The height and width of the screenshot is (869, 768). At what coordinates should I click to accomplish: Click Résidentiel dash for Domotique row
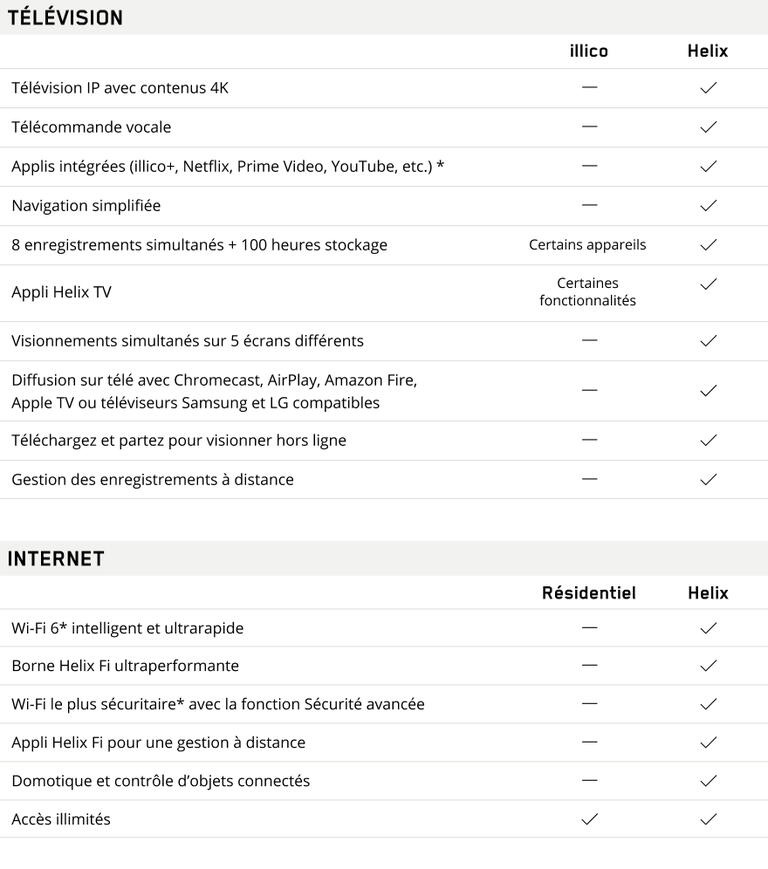tap(589, 780)
